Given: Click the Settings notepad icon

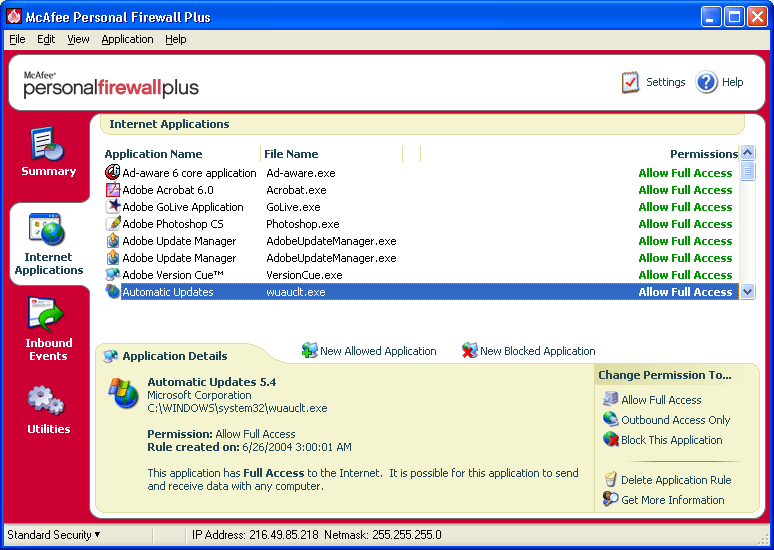Looking at the screenshot, I should tap(630, 82).
